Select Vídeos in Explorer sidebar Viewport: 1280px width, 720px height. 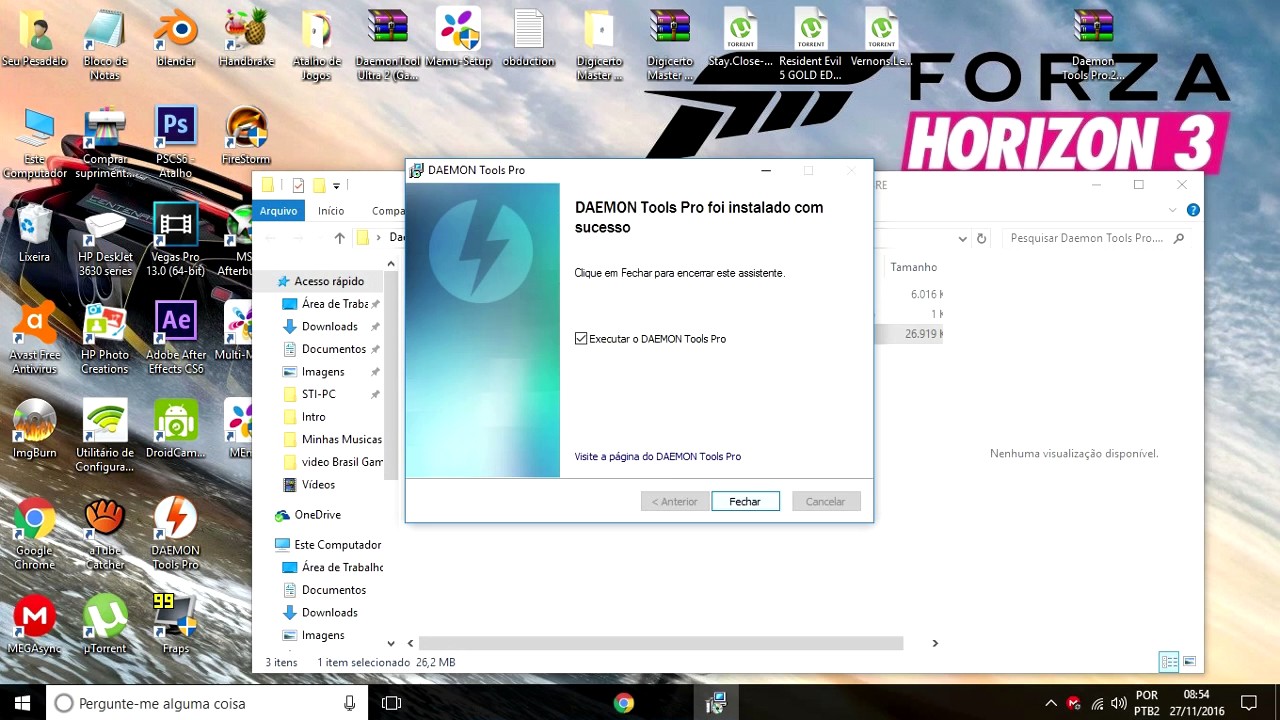pyautogui.click(x=318, y=484)
